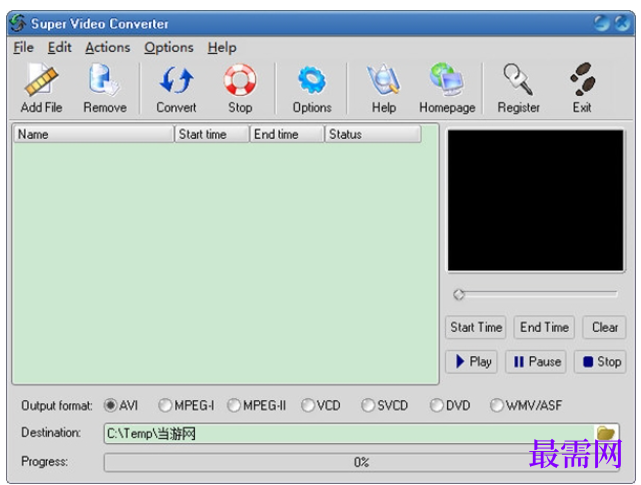Open the File menu
This screenshot has height=485, width=641.
23,47
